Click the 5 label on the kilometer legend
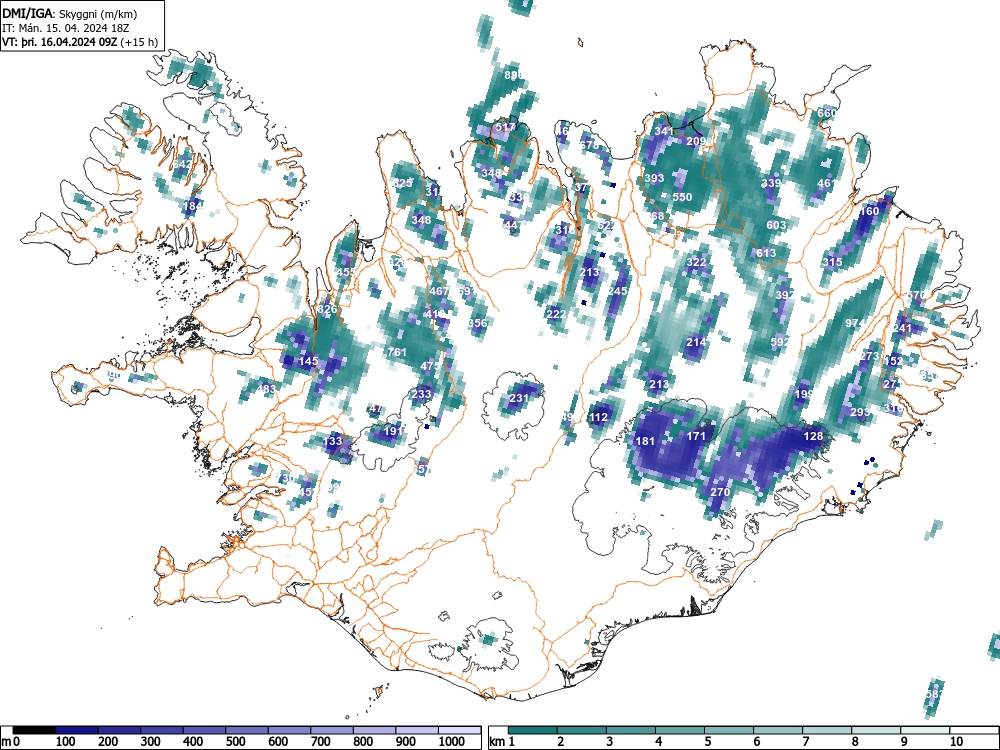Viewport: 1000px width, 750px height. point(707,742)
